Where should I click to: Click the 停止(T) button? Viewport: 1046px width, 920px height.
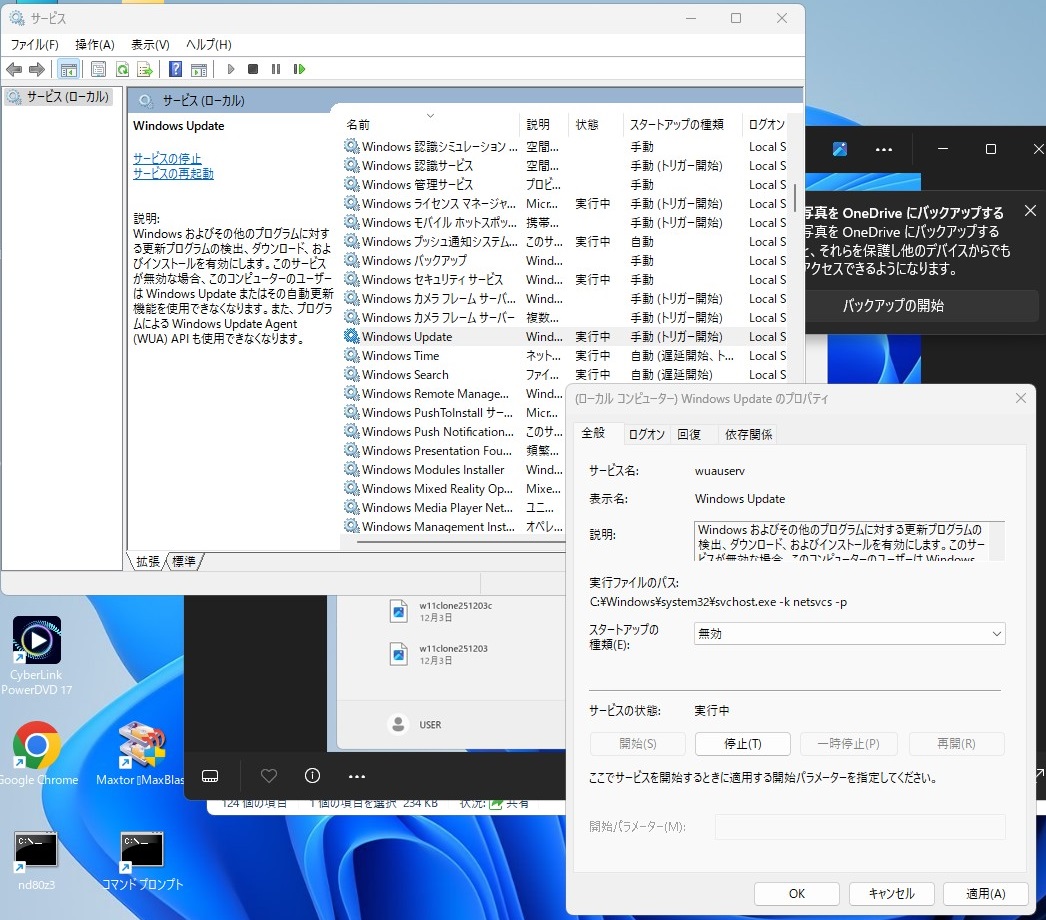(742, 744)
